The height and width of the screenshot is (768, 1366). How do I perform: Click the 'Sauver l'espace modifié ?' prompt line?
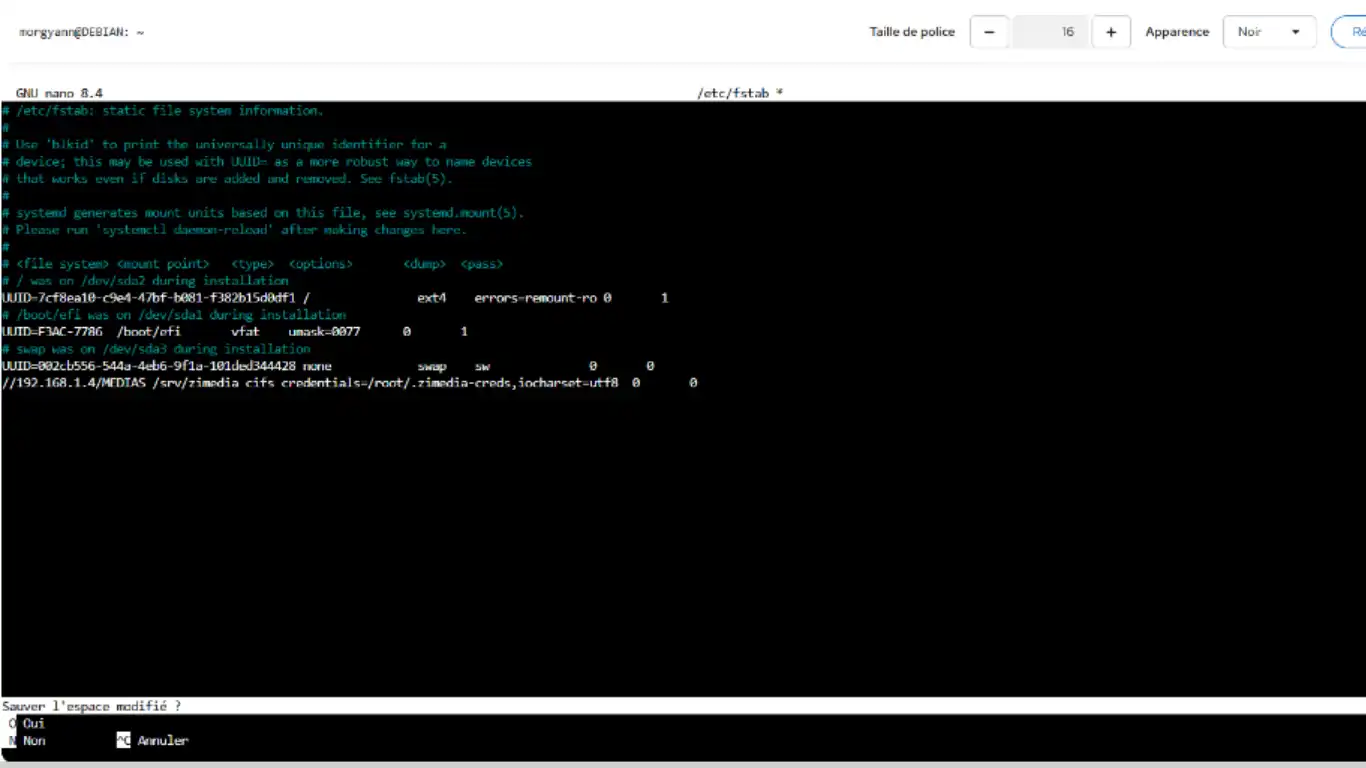click(x=92, y=705)
